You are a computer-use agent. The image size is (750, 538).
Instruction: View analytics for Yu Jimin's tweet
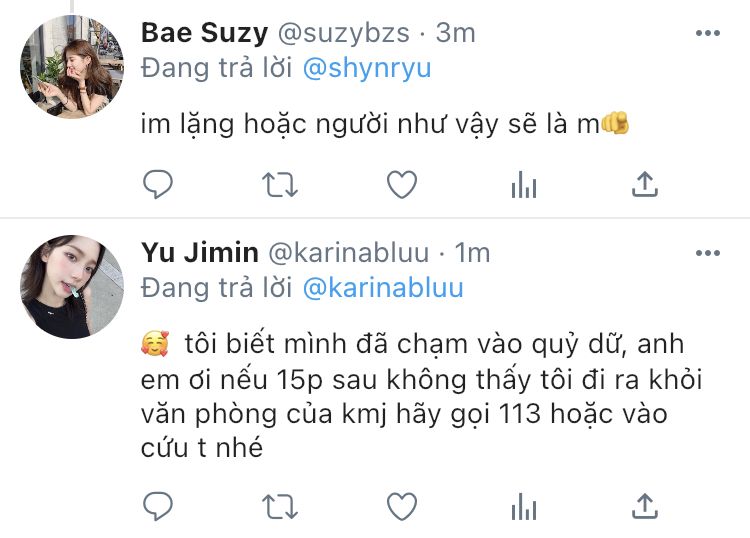(x=524, y=506)
